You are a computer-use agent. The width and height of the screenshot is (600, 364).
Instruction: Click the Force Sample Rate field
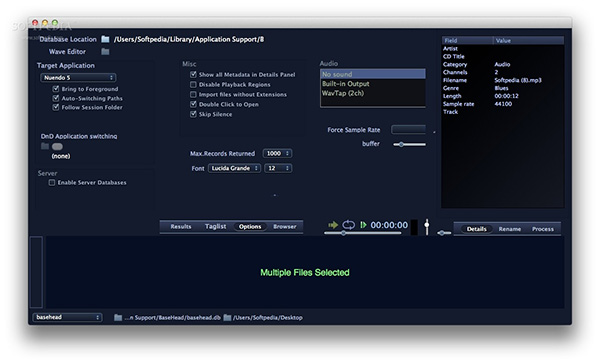click(409, 130)
